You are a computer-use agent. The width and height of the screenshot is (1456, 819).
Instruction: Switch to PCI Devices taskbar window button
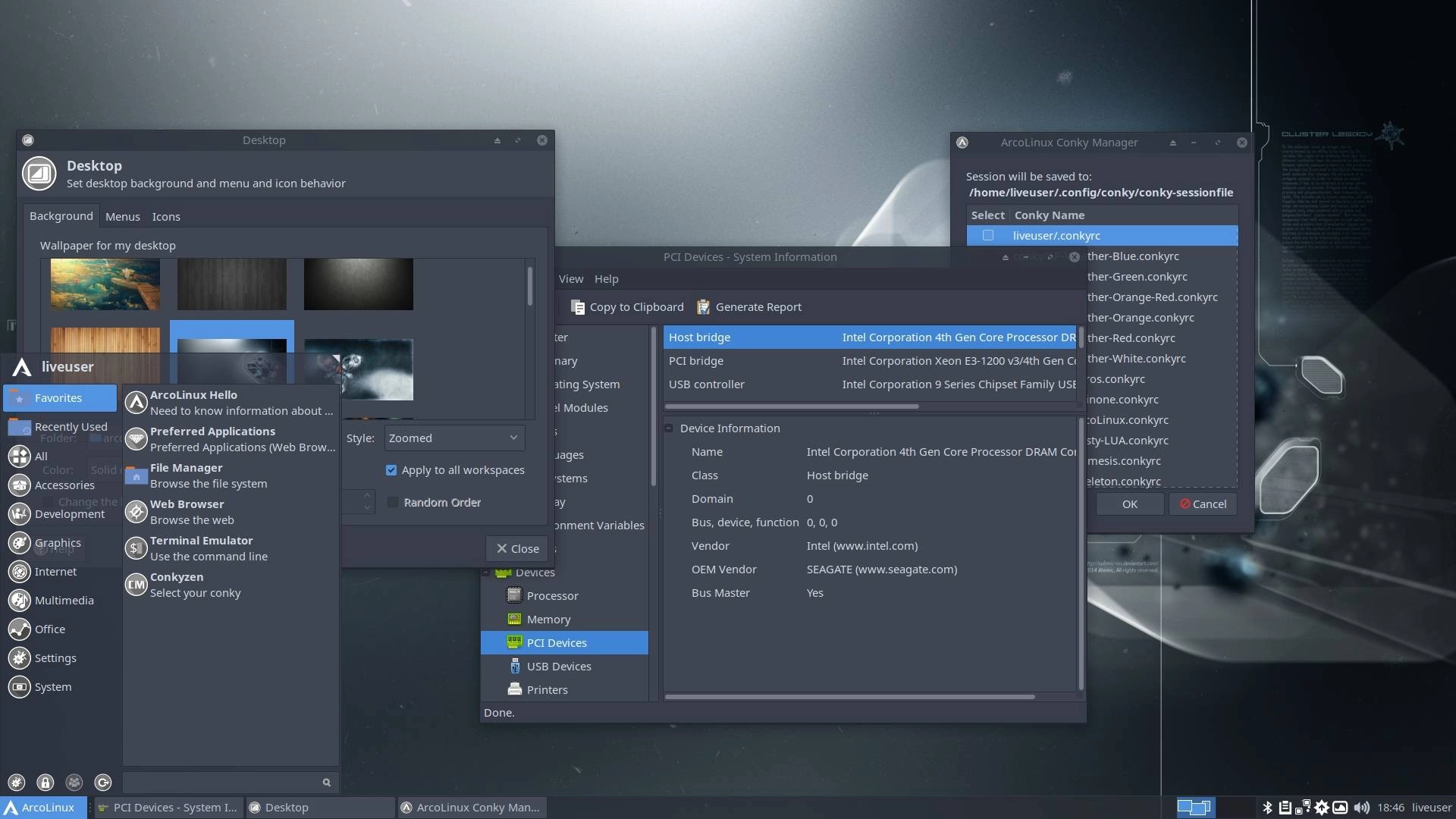pyautogui.click(x=168, y=808)
